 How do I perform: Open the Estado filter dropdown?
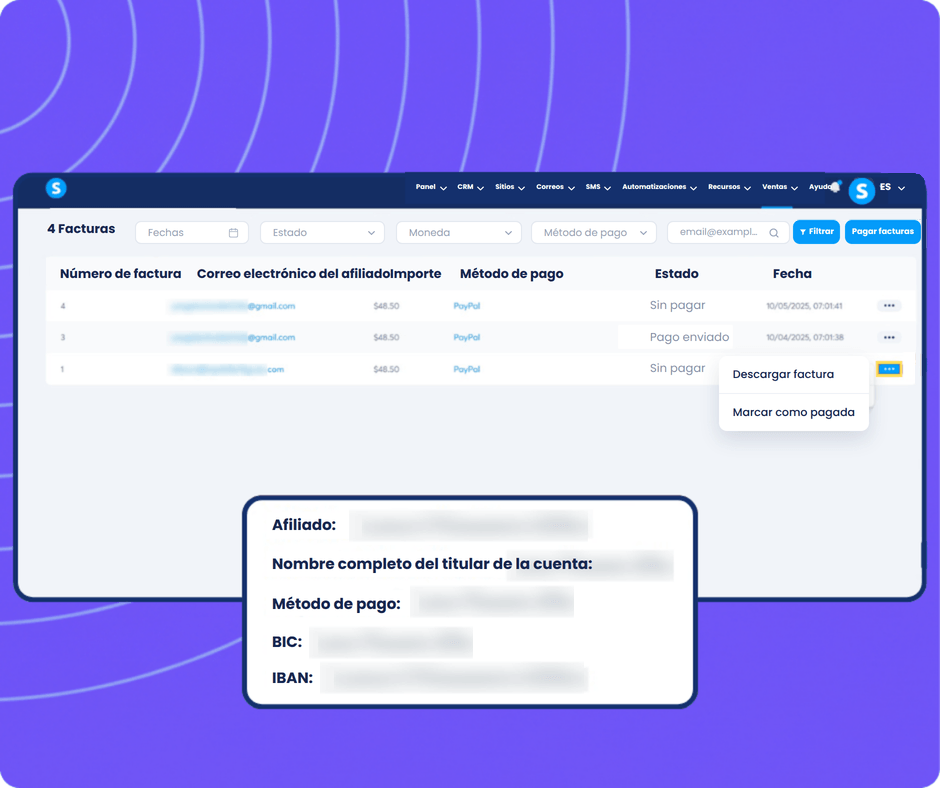[x=323, y=233]
